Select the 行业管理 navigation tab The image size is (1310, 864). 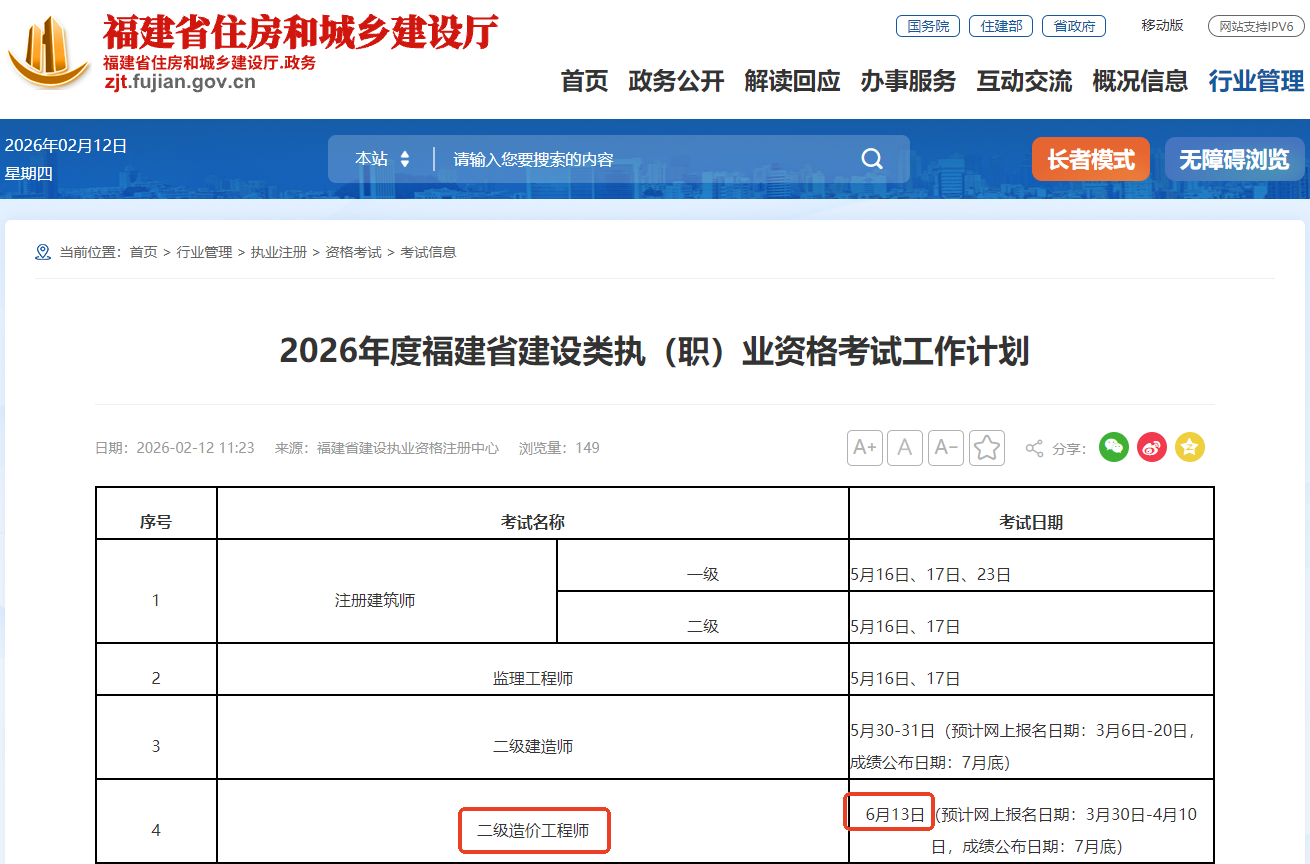tap(1254, 81)
